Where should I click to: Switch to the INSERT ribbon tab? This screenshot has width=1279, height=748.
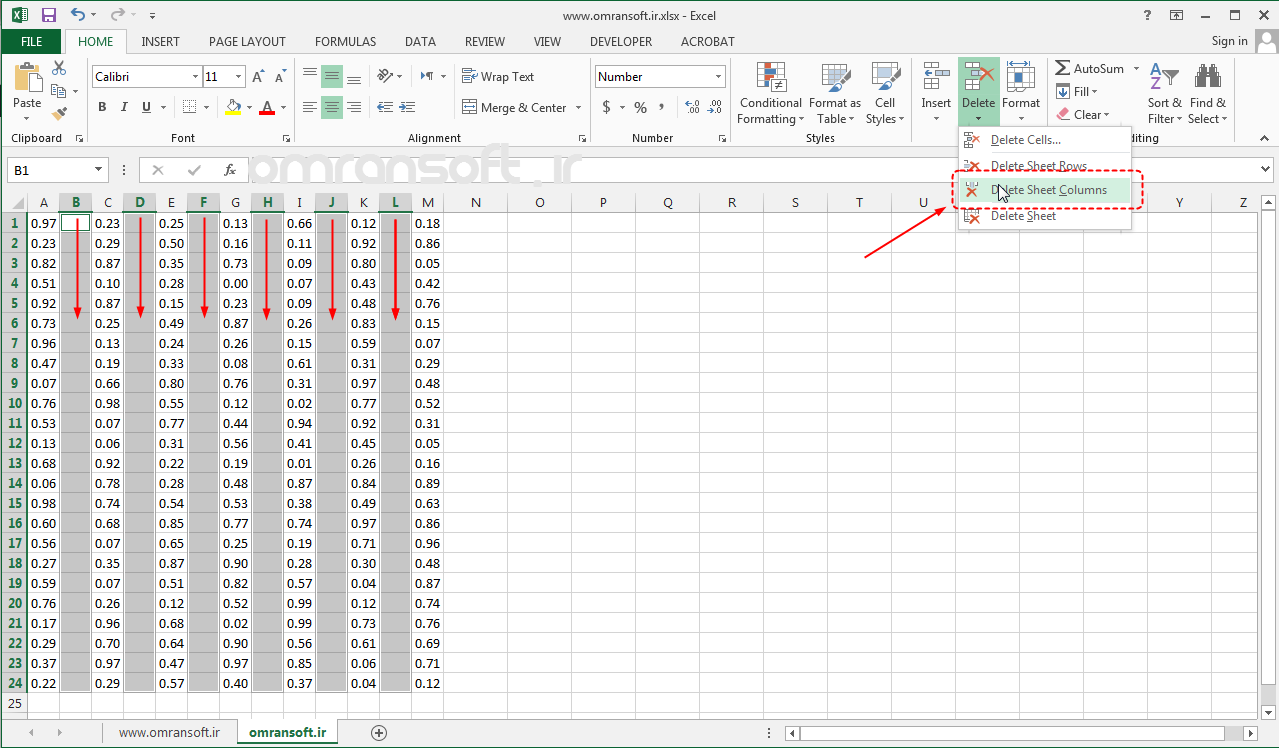tap(160, 42)
